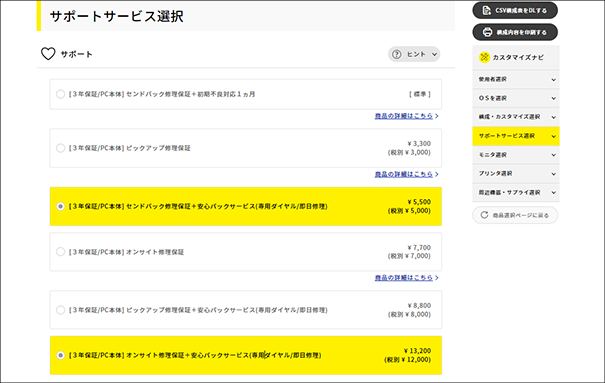
Task: Expand OSを選択 section in the navi
Action: 516,98
